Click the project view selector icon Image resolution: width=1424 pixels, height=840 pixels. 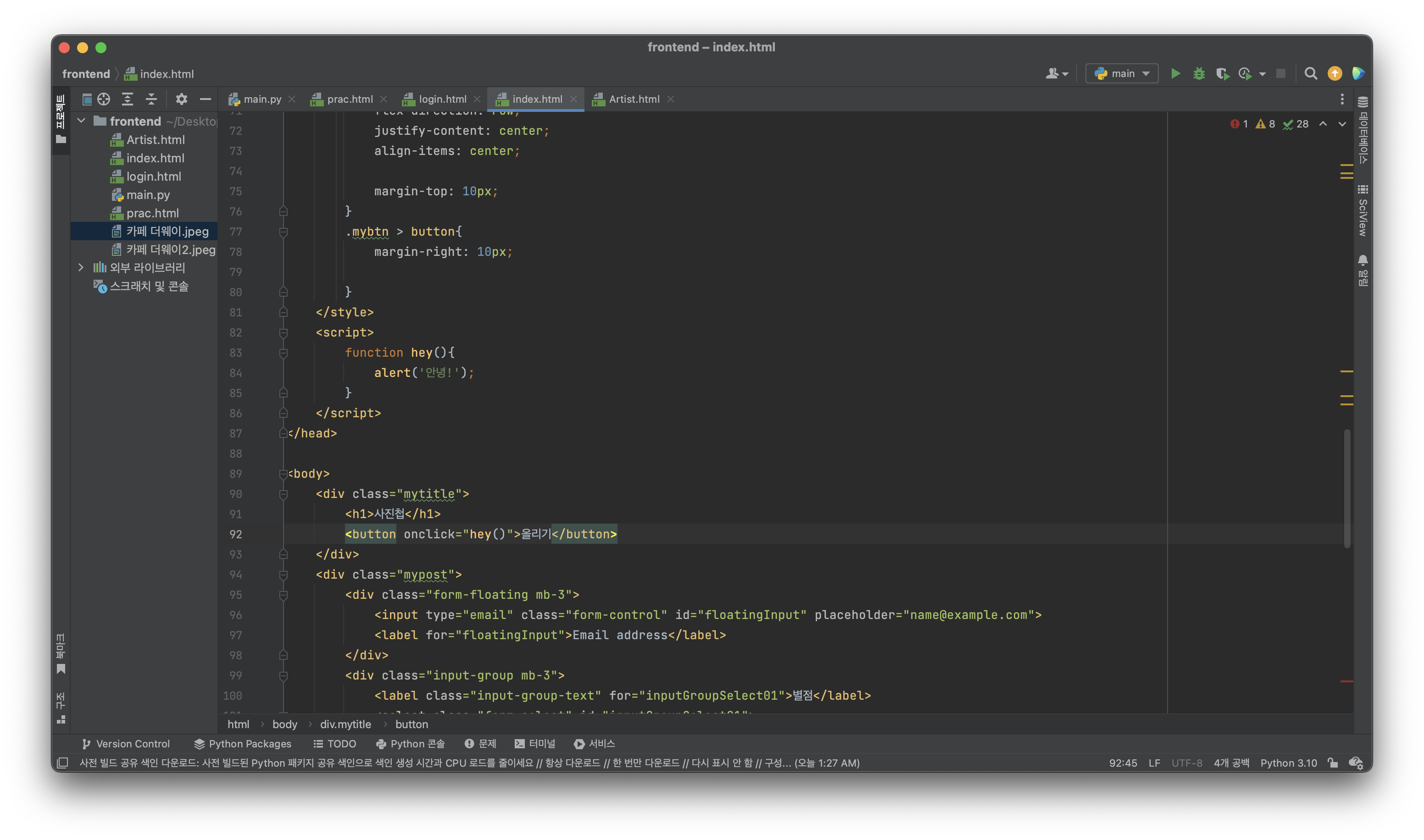(x=87, y=99)
